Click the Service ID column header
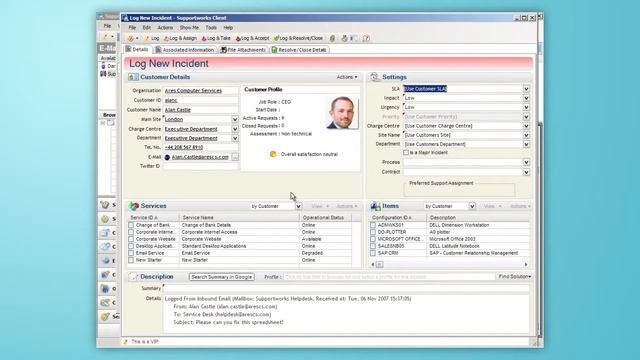The image size is (640, 360). pyautogui.click(x=153, y=218)
